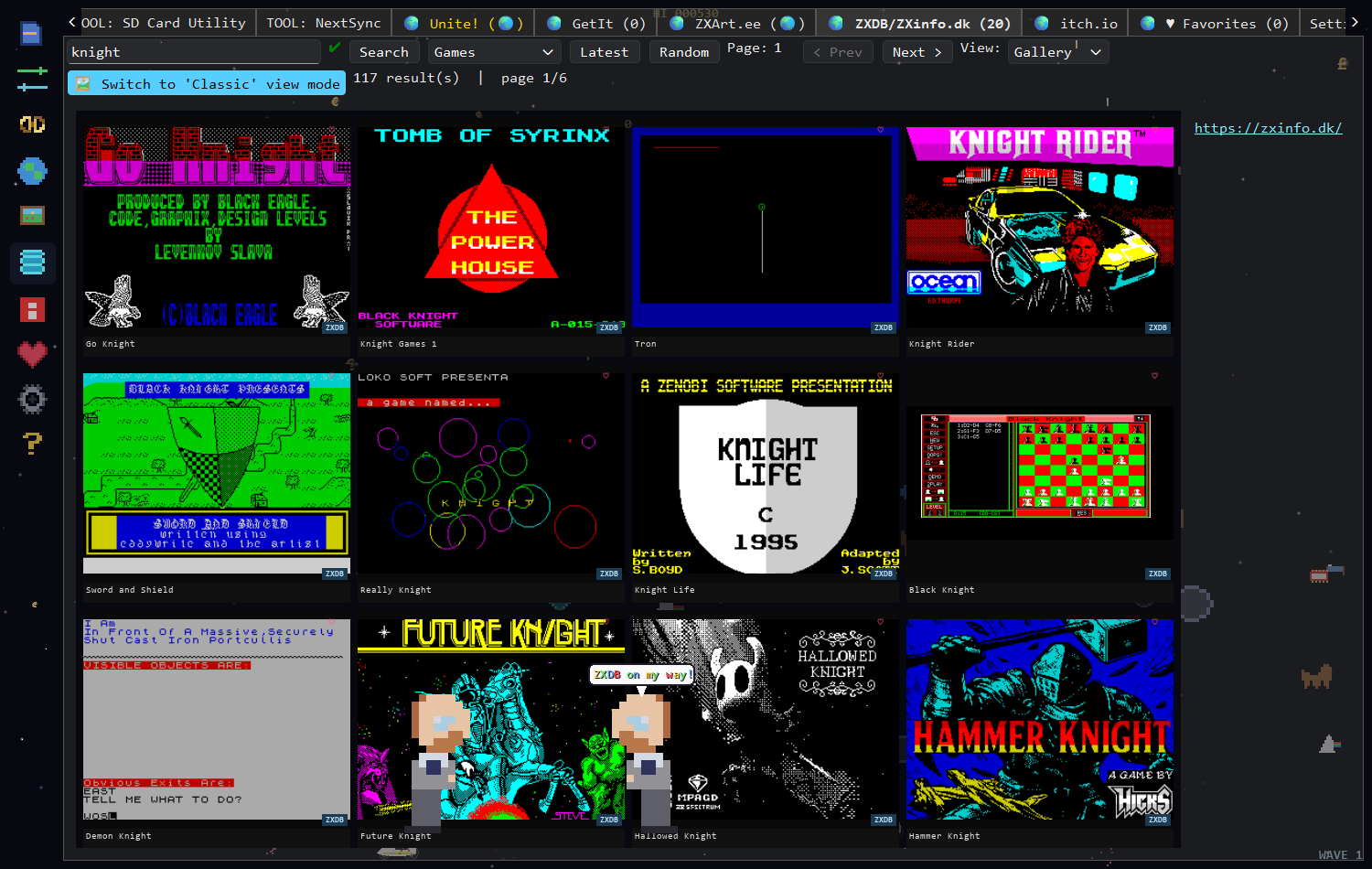The image size is (1372, 869).
Task: Click the ZXDB badge on Hammer Knight
Action: tap(1158, 820)
